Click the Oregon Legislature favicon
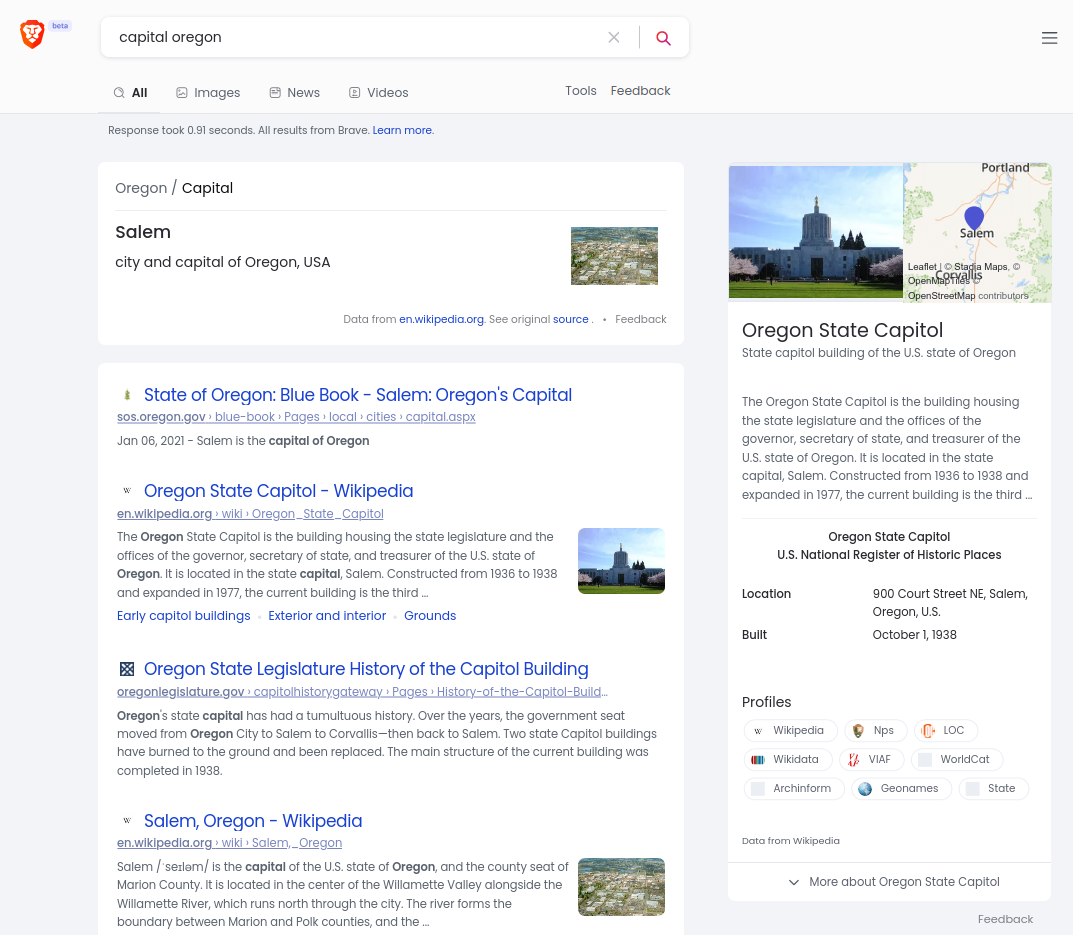This screenshot has height=935, width=1073. (127, 669)
